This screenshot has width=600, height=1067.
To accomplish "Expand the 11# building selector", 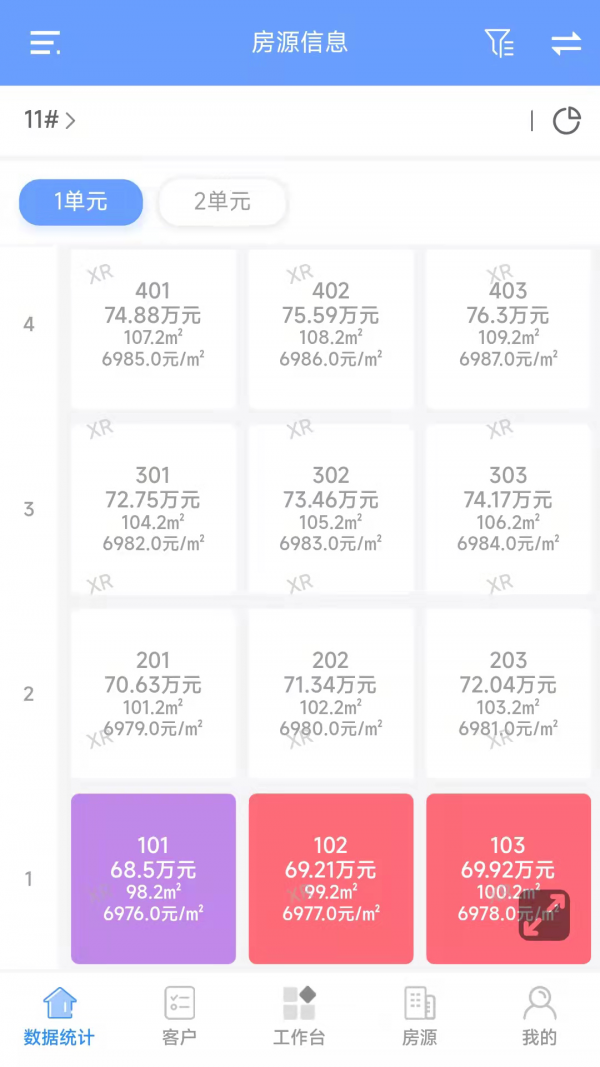I will pos(50,121).
